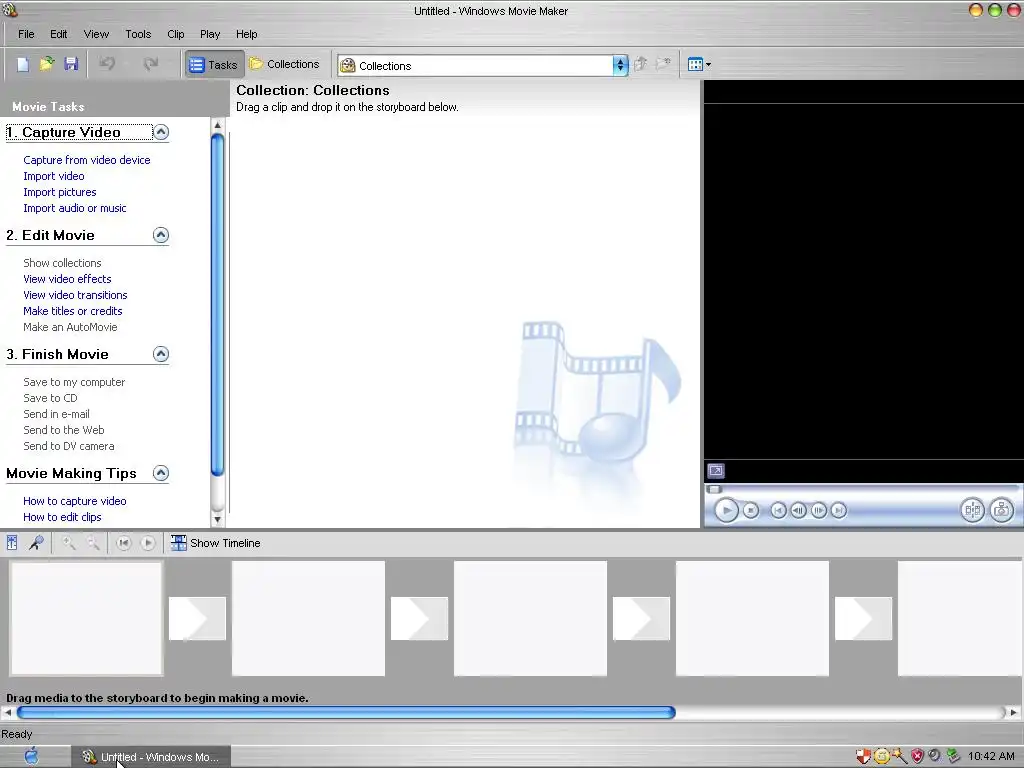This screenshot has height=768, width=1024.
Task: Click storyboard scrollbar left arrow
Action: point(8,712)
